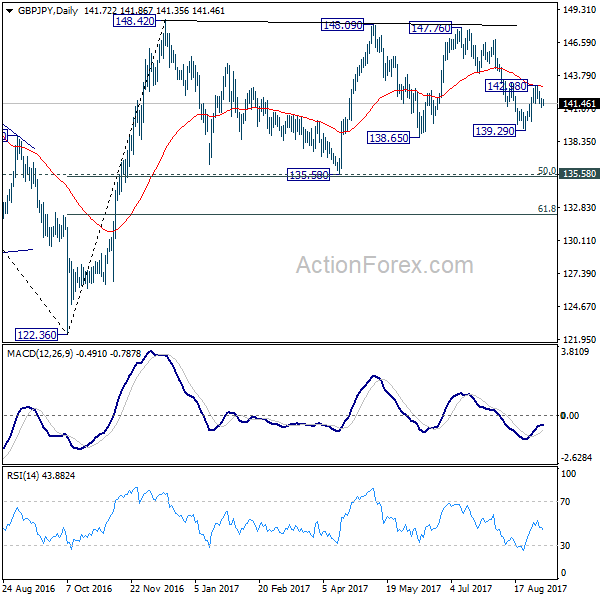Click the RSI 100 scale label
The image size is (600, 600).
[568, 474]
